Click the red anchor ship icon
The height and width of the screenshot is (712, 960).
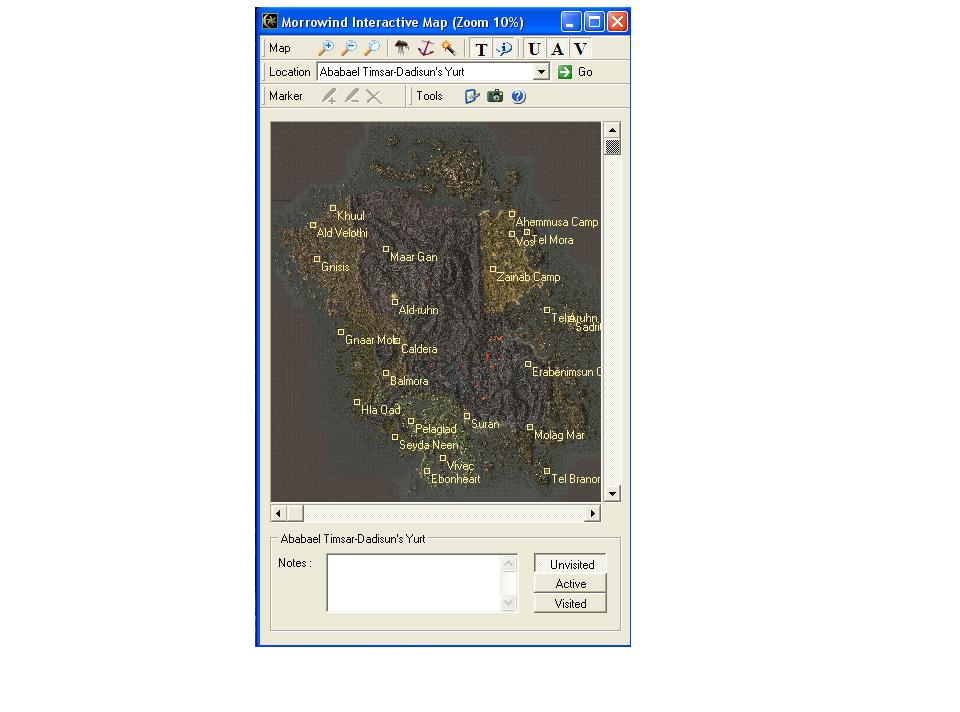(425, 48)
